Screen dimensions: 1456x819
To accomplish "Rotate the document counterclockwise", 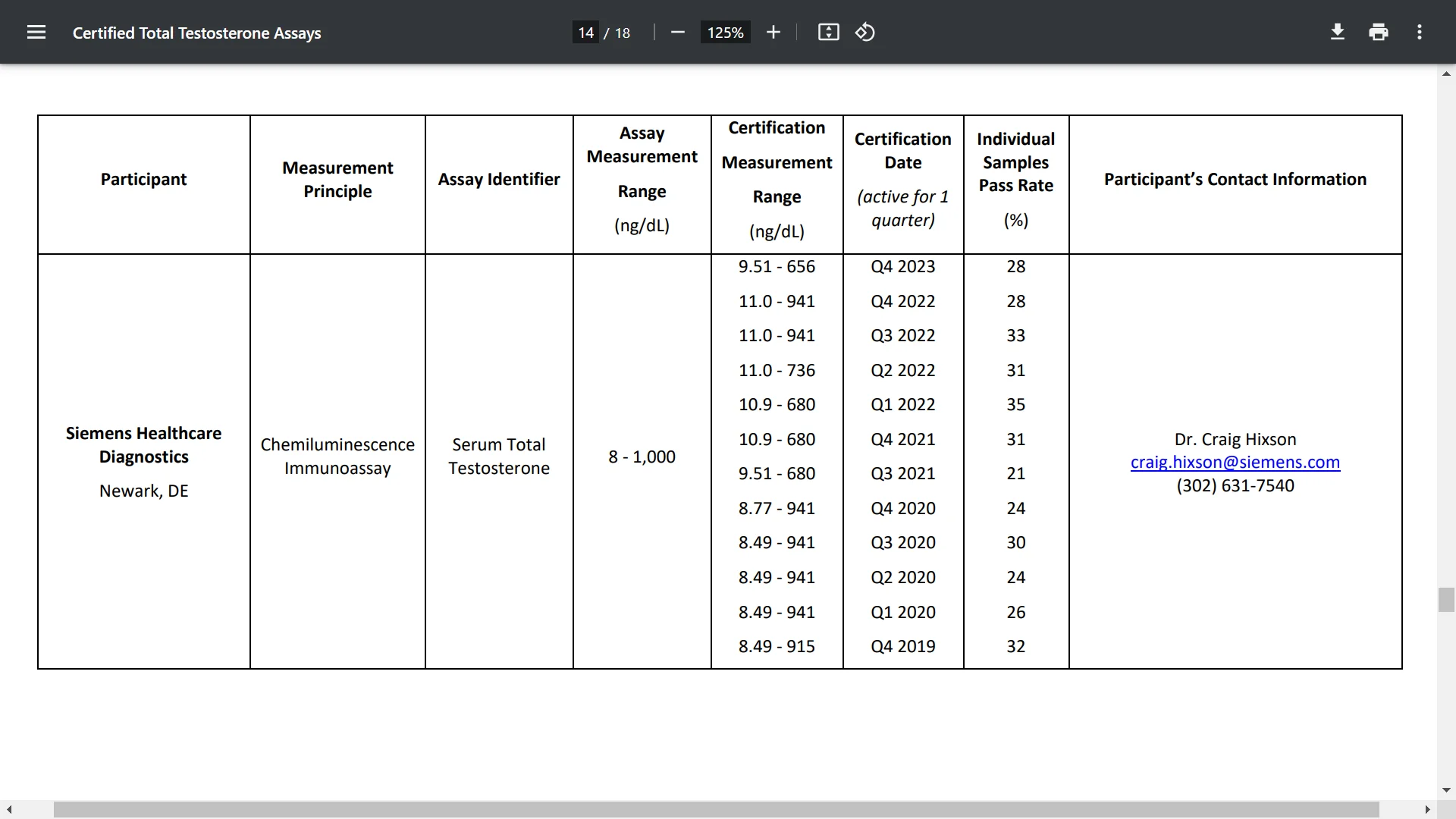I will tap(865, 32).
